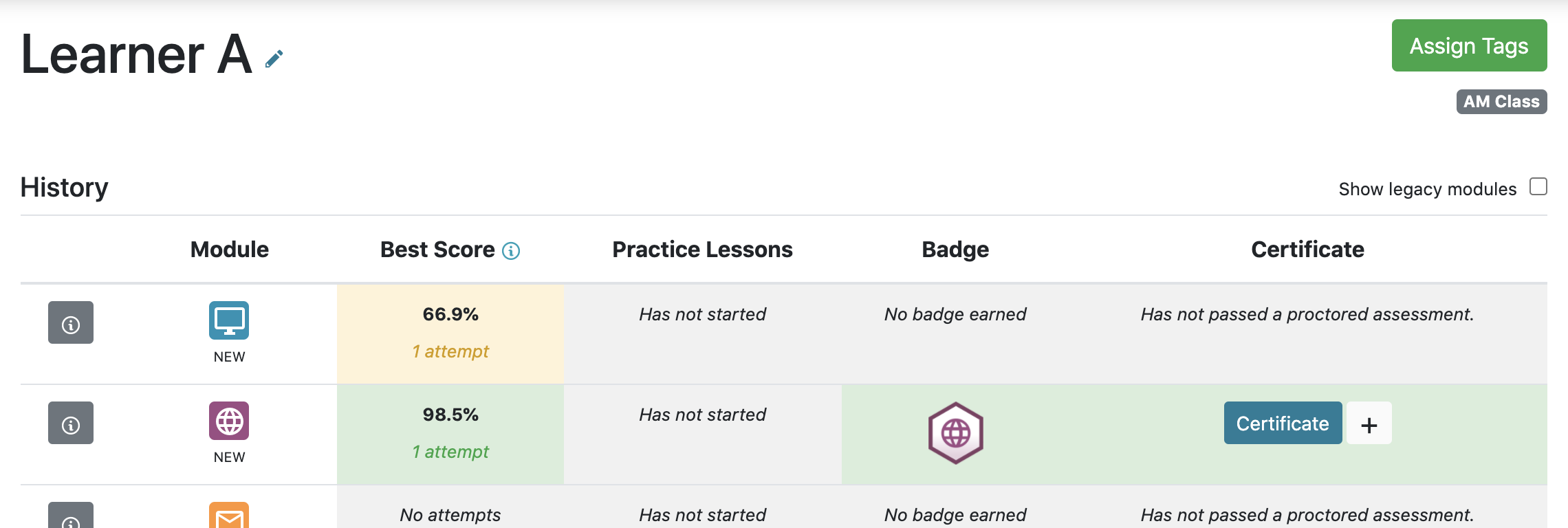Open the blue Certificate button
The image size is (1568, 528).
point(1283,423)
